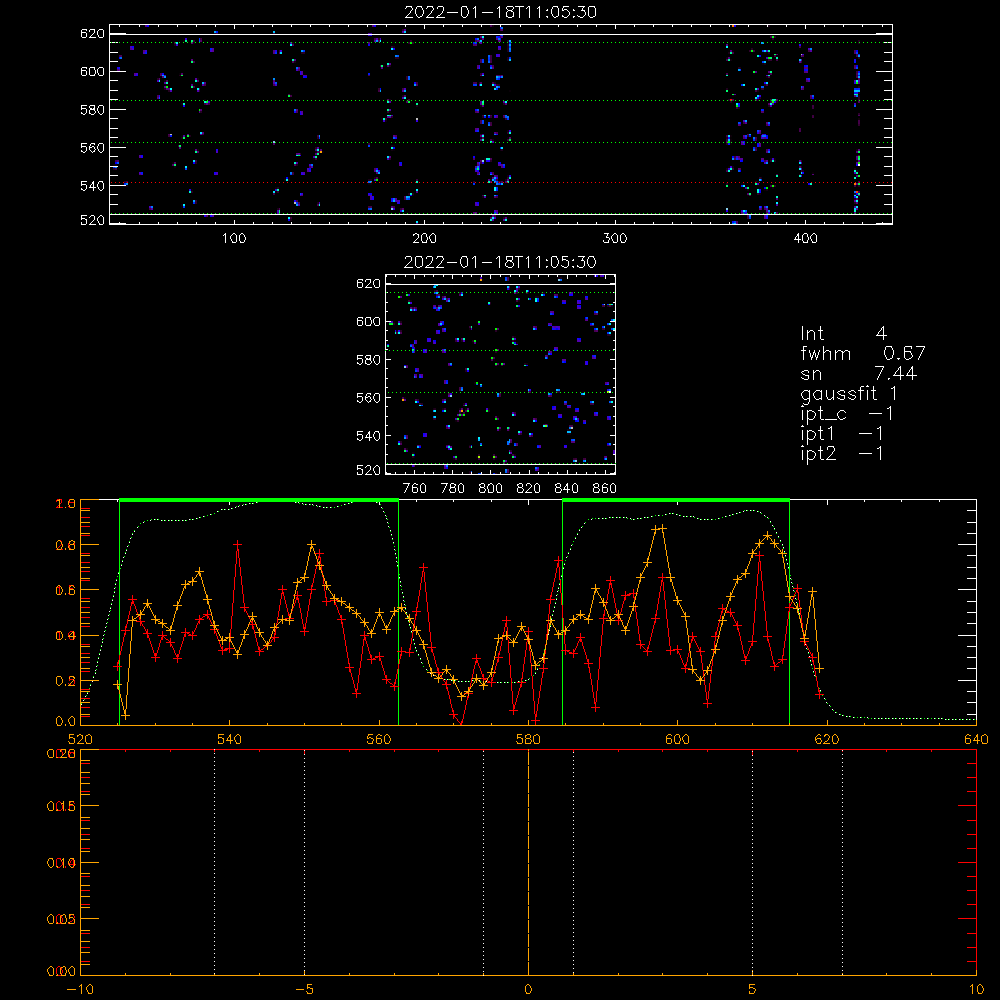1000x1000 pixels.
Task: Click x-axis label -5 on the bottom plot
Action: tap(305, 989)
